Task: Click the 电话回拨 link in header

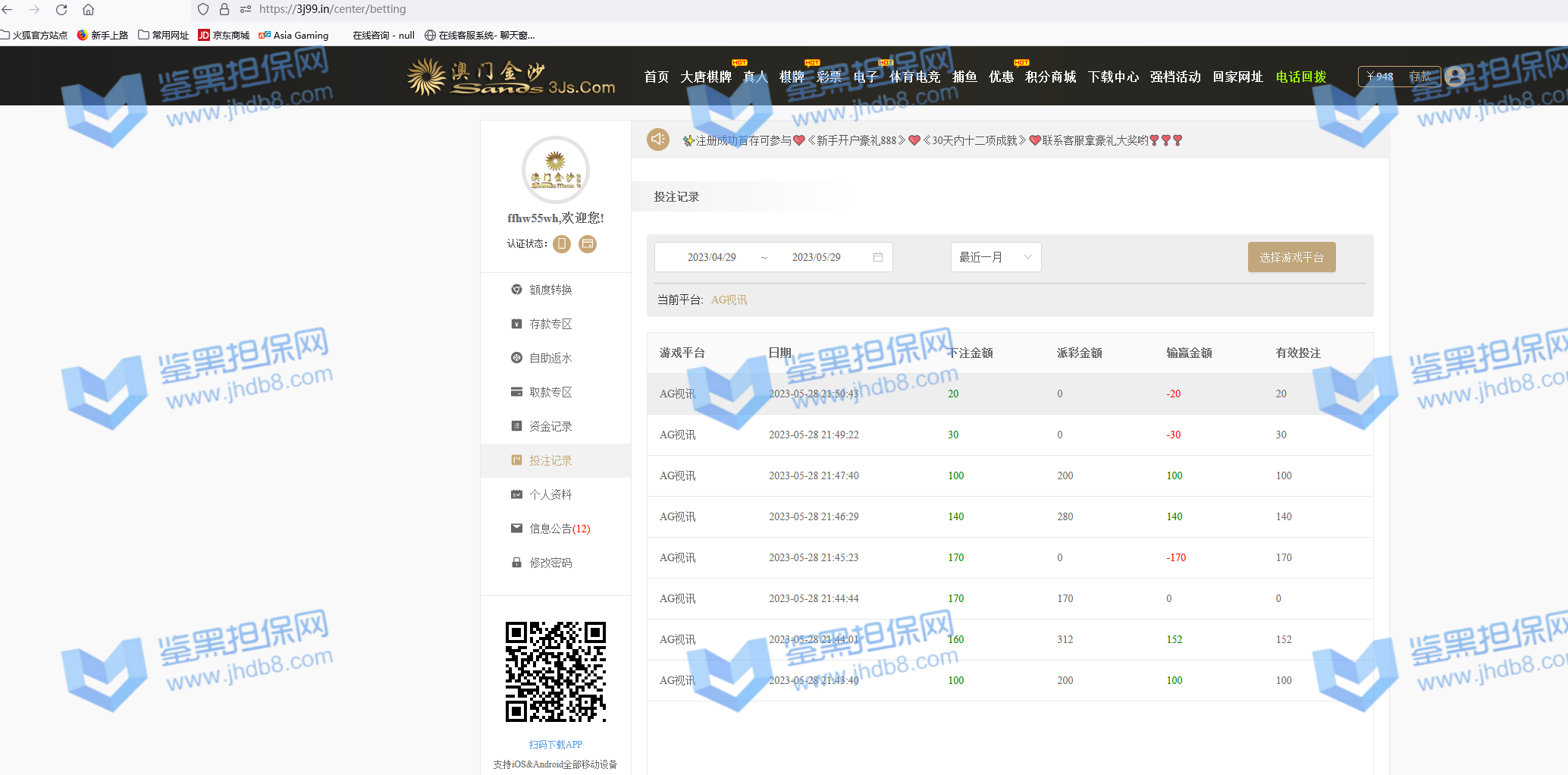Action: (1300, 77)
